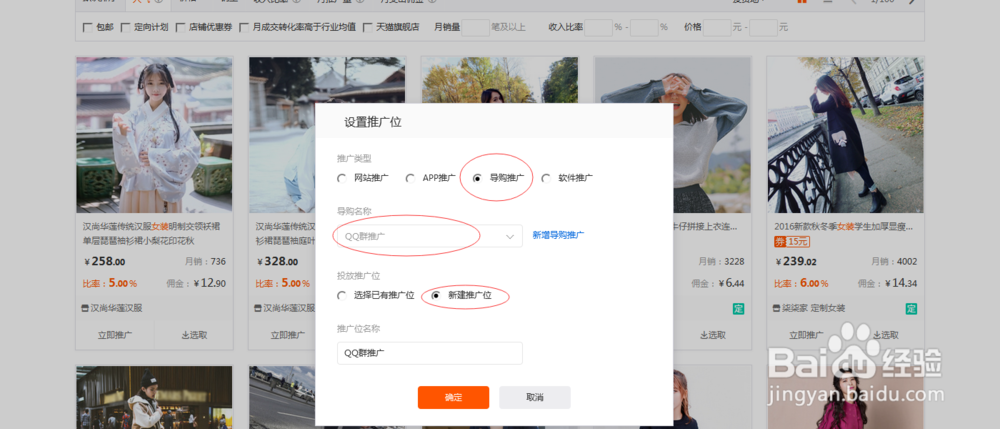Viewport: 1000px width, 429px height.
Task: Click the 比率:6.00% text
Action: 801,283
